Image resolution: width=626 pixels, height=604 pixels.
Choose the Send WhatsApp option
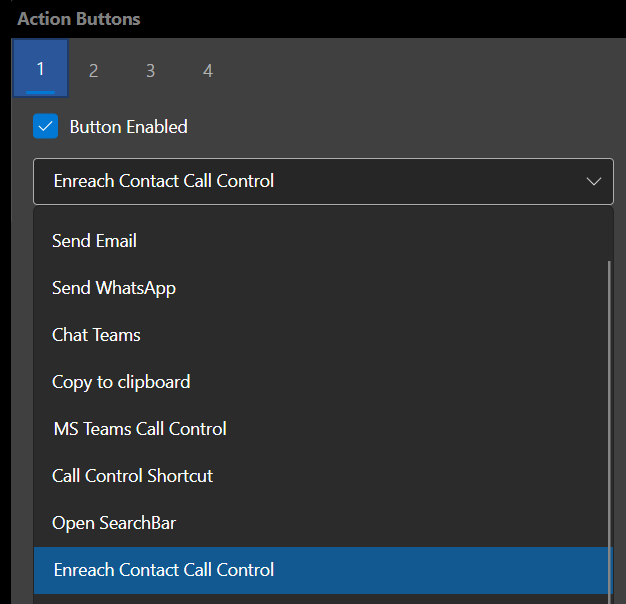113,288
